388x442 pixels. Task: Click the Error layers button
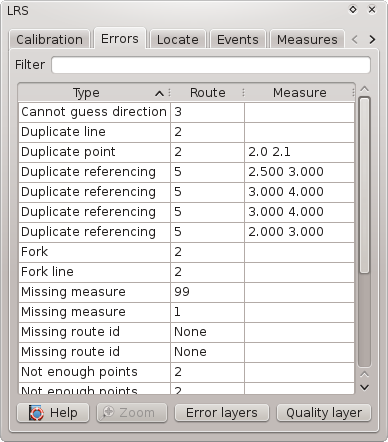tap(222, 413)
